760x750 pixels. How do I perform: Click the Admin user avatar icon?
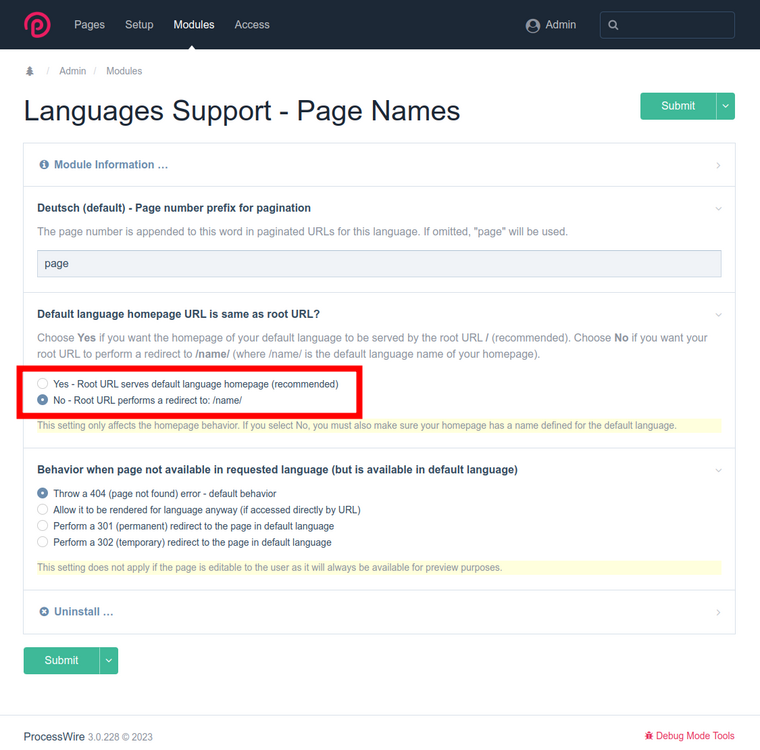point(533,25)
